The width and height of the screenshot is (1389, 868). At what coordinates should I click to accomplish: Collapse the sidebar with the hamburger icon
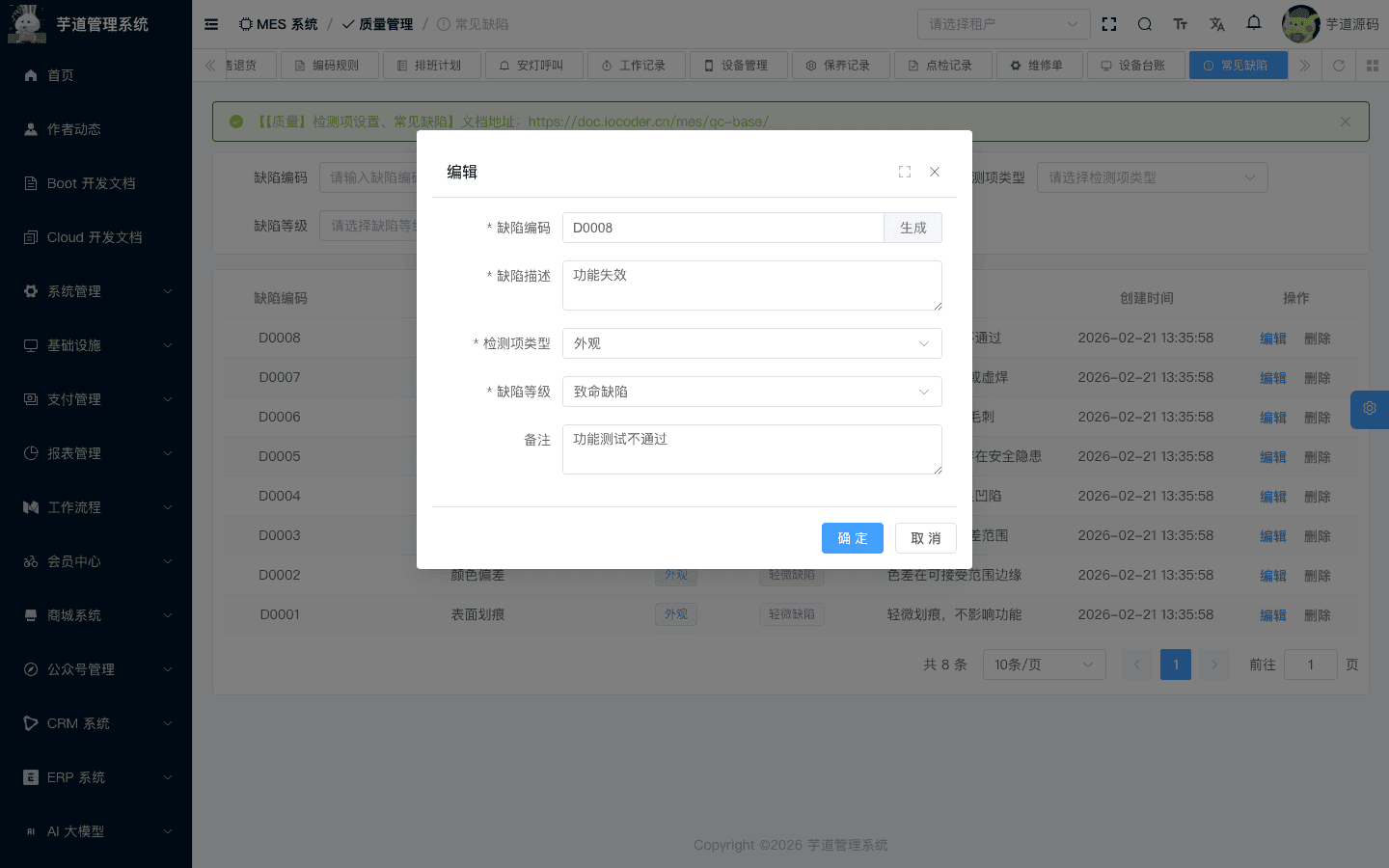[x=210, y=23]
